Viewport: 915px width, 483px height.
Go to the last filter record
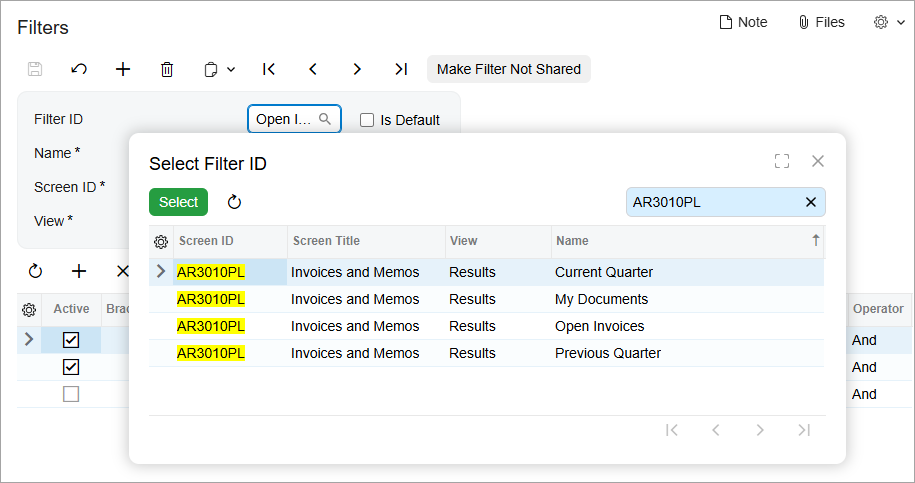point(401,69)
